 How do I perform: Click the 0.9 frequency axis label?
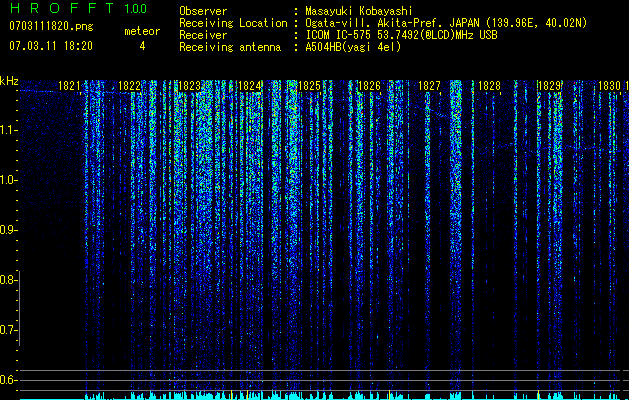[8, 230]
